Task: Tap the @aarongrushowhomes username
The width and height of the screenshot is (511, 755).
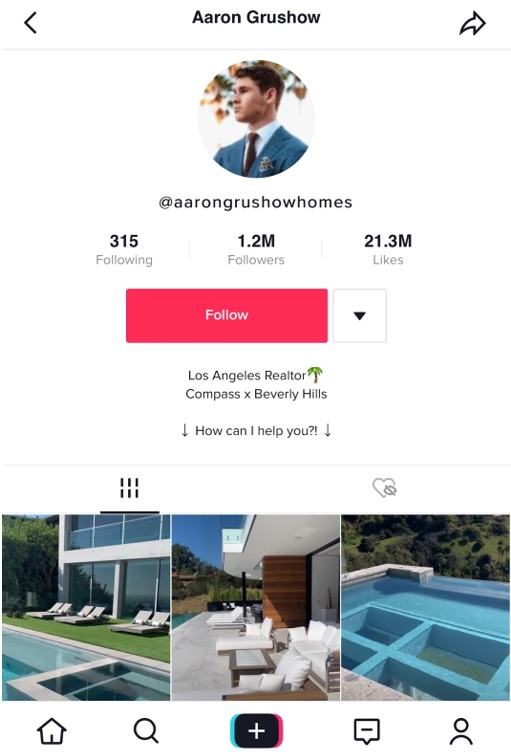Action: [x=256, y=202]
